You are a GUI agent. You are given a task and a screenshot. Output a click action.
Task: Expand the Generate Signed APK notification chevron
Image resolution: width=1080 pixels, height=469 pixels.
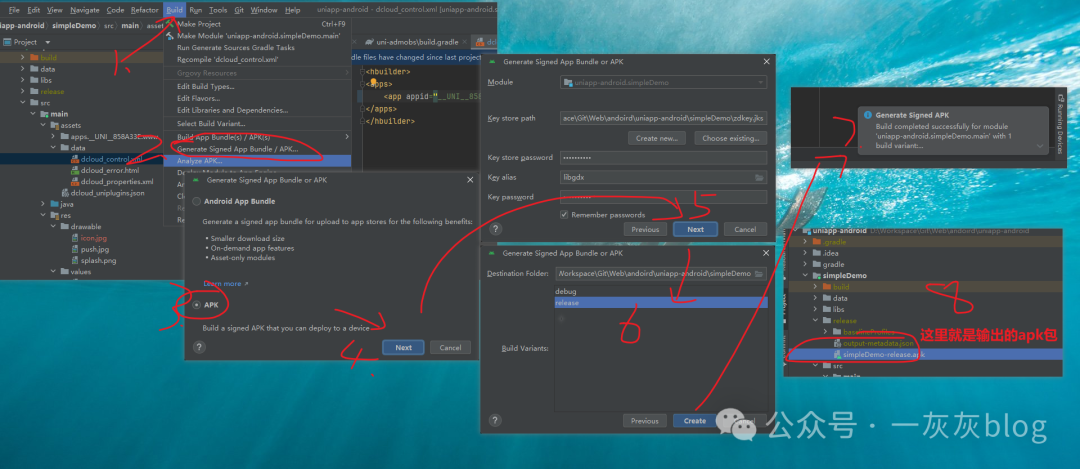point(1040,146)
